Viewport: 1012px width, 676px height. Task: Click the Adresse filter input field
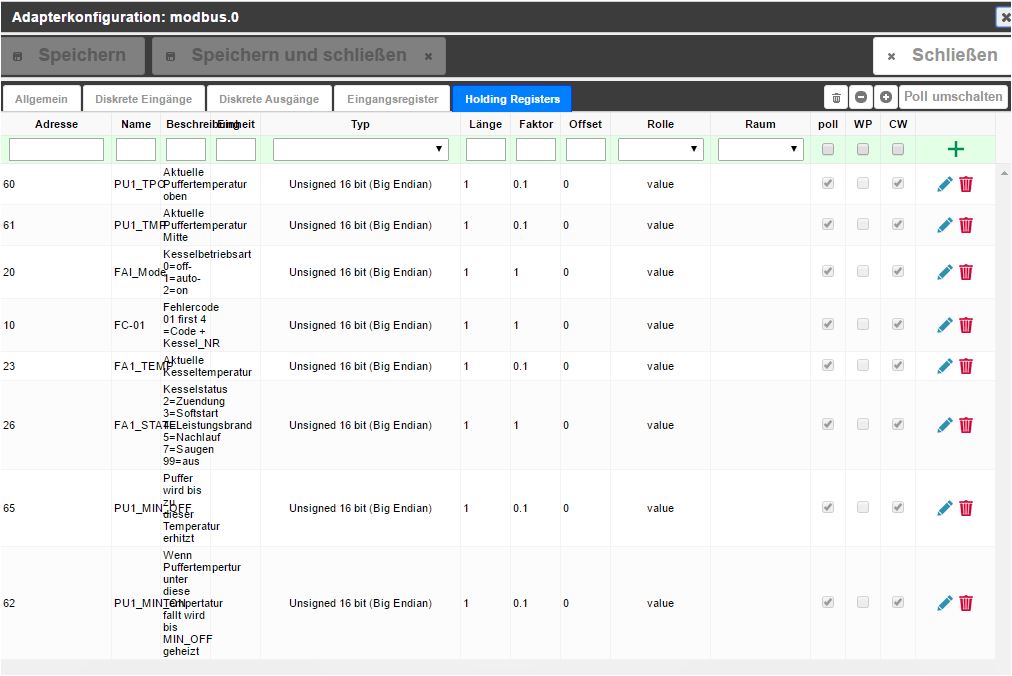point(56,149)
